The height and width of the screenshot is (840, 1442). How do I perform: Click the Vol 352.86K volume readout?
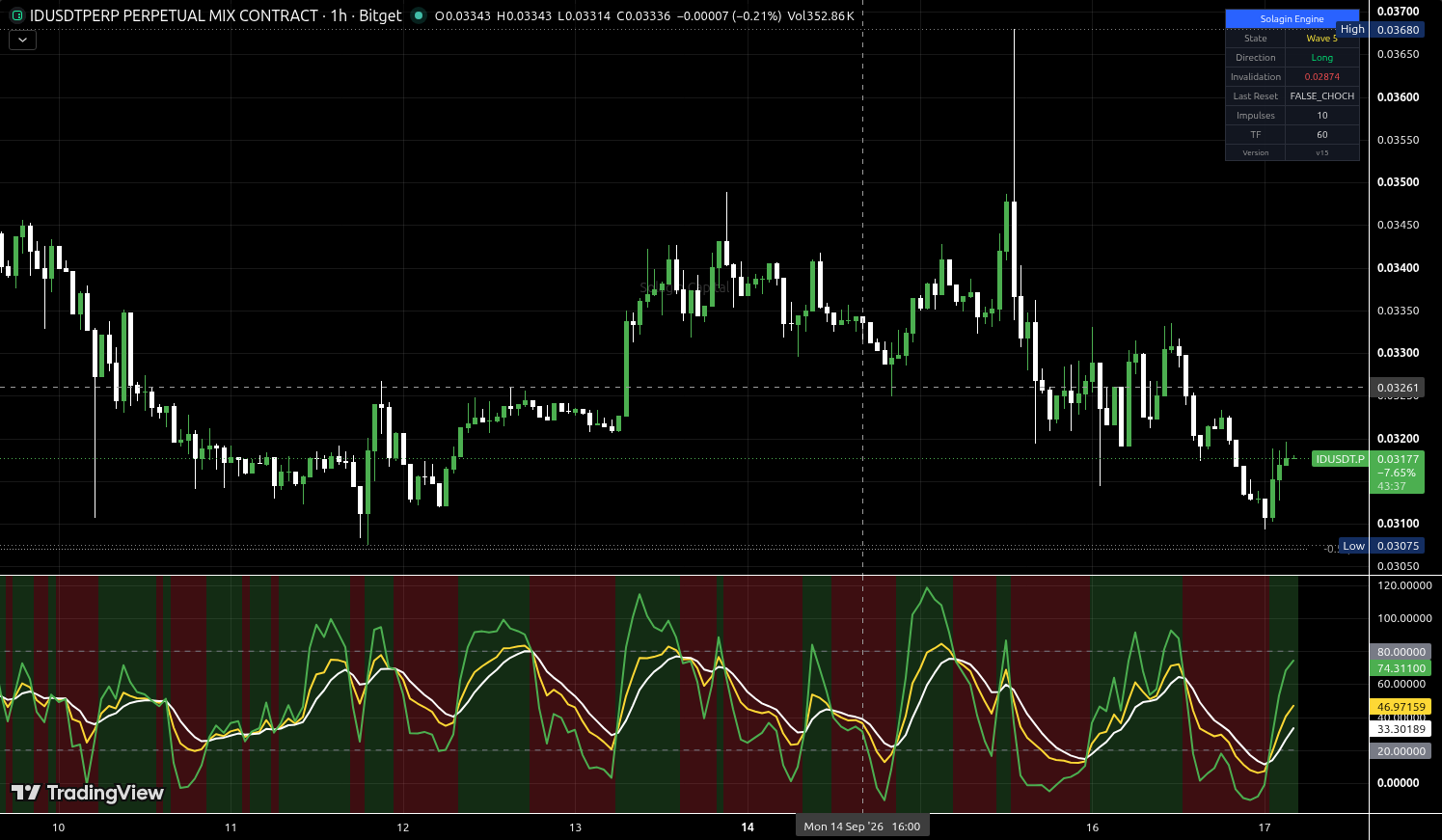point(821,16)
